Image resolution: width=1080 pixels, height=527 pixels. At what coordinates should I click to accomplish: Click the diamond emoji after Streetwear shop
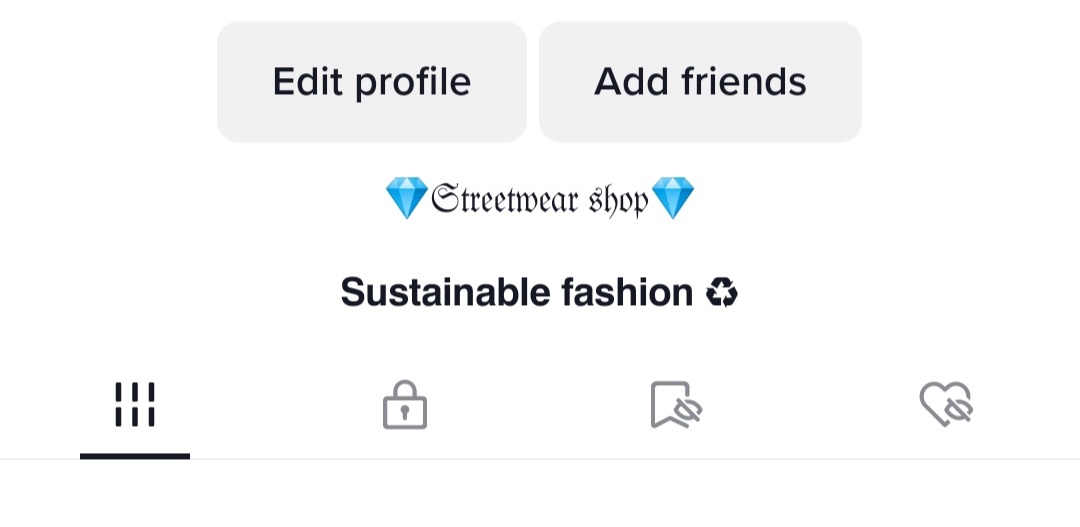point(673,198)
